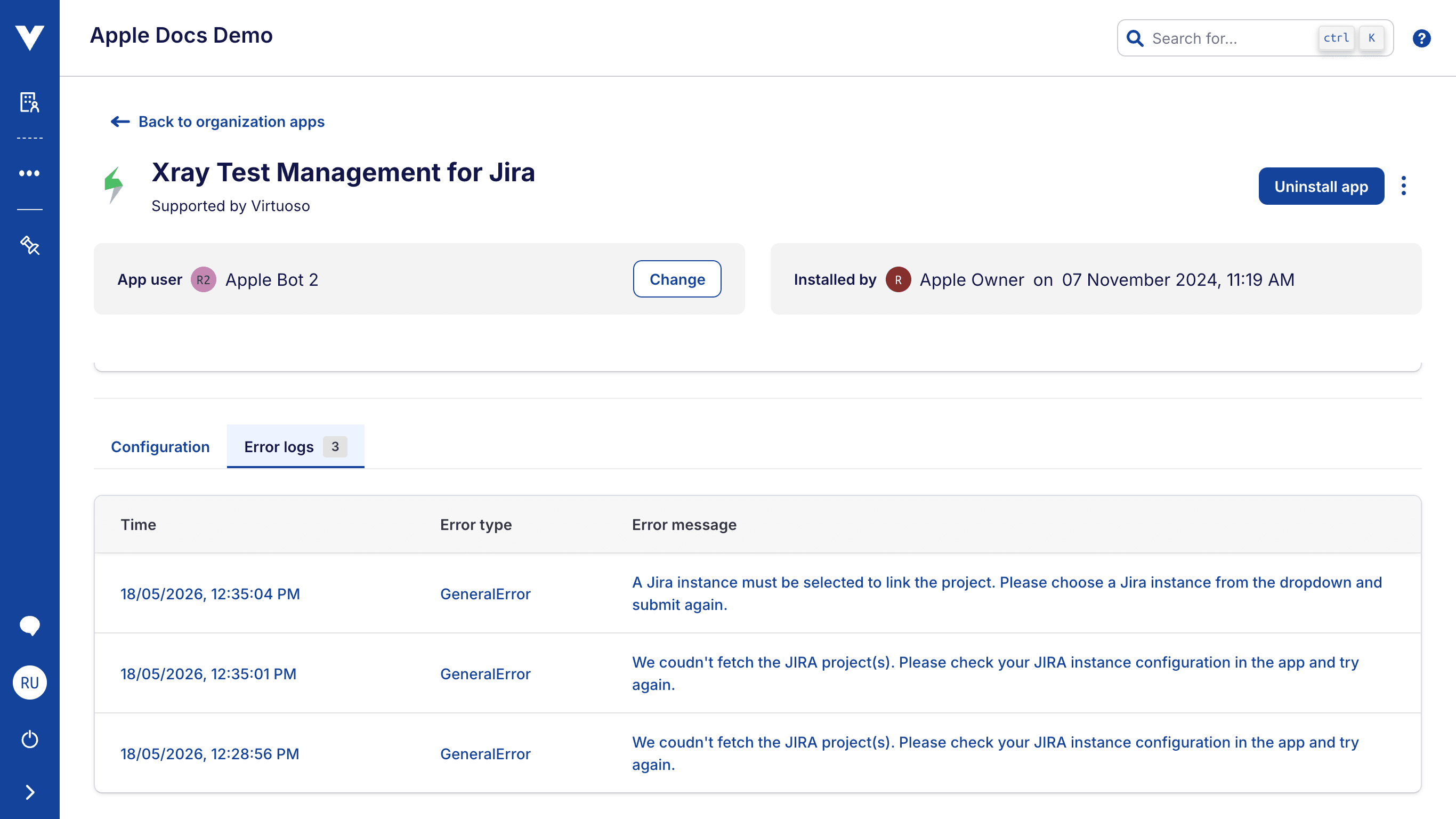Click the help question mark icon
Image resolution: width=1456 pixels, height=819 pixels.
(x=1421, y=38)
